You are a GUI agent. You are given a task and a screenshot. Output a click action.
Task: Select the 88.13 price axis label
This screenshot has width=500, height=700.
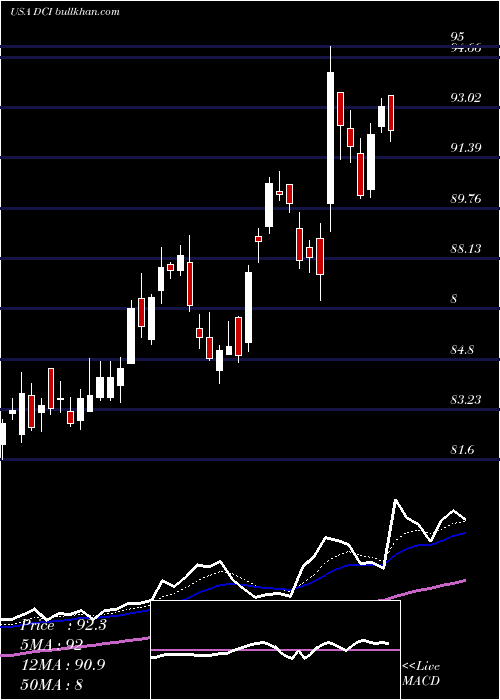(466, 249)
